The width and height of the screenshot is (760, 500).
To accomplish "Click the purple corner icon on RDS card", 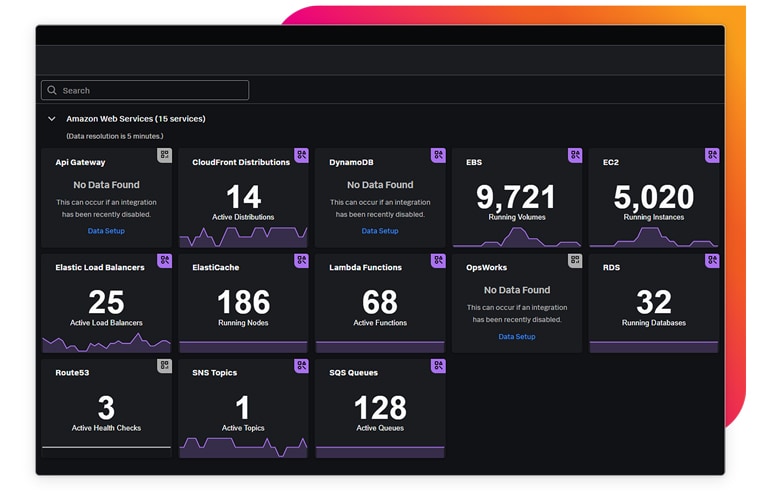I will 712,261.
